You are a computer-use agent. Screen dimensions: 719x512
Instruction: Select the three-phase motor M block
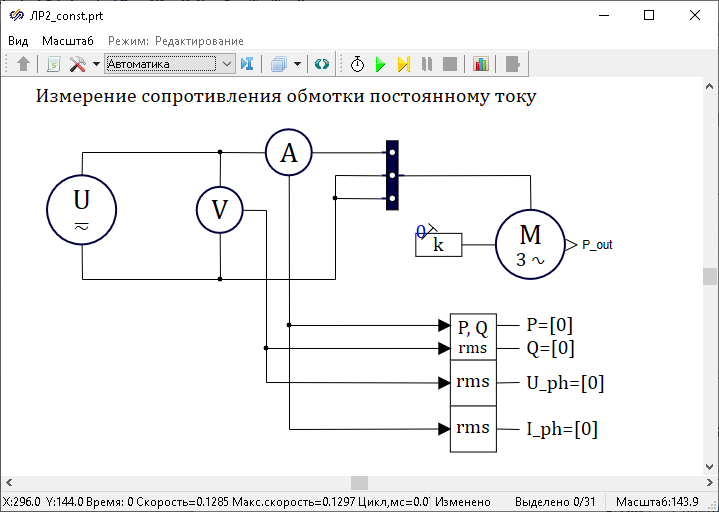pos(530,244)
